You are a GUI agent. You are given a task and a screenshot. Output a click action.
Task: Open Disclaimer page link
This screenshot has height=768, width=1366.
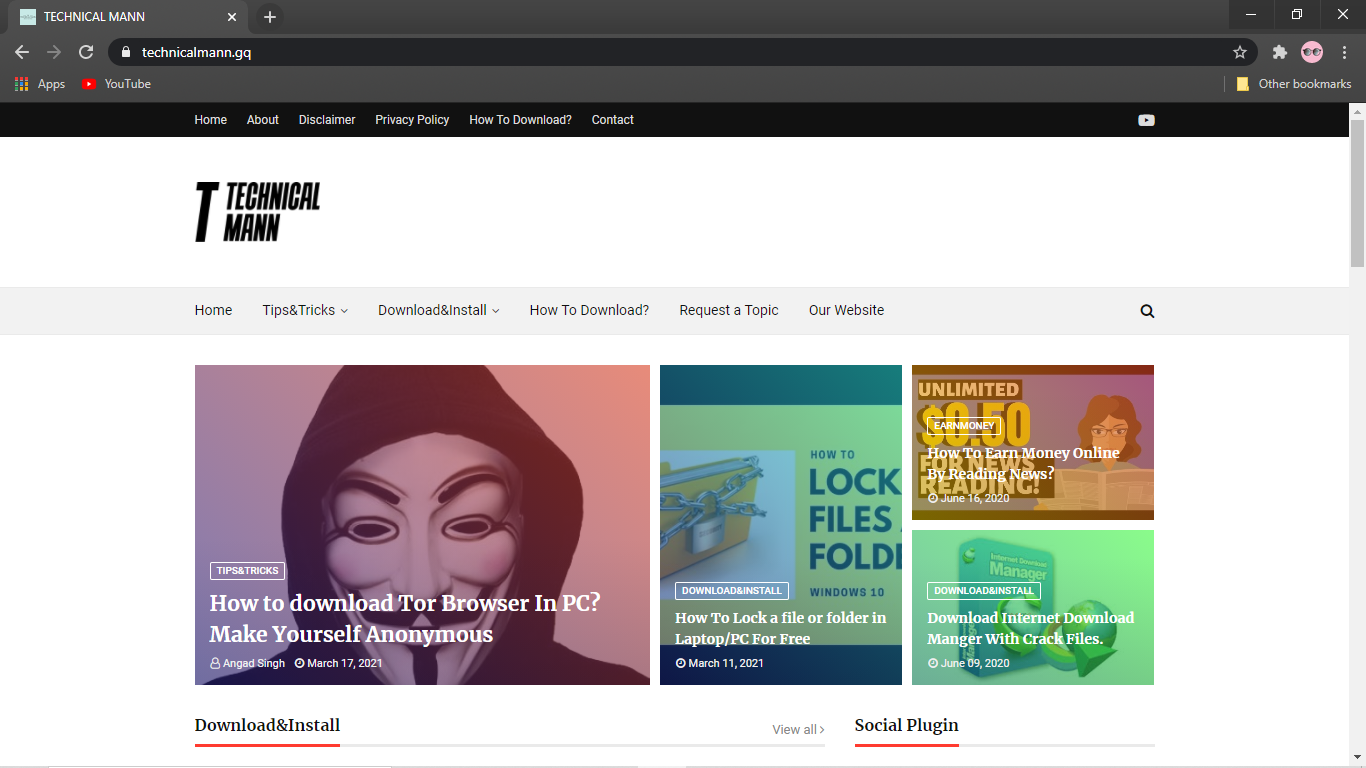click(x=327, y=120)
